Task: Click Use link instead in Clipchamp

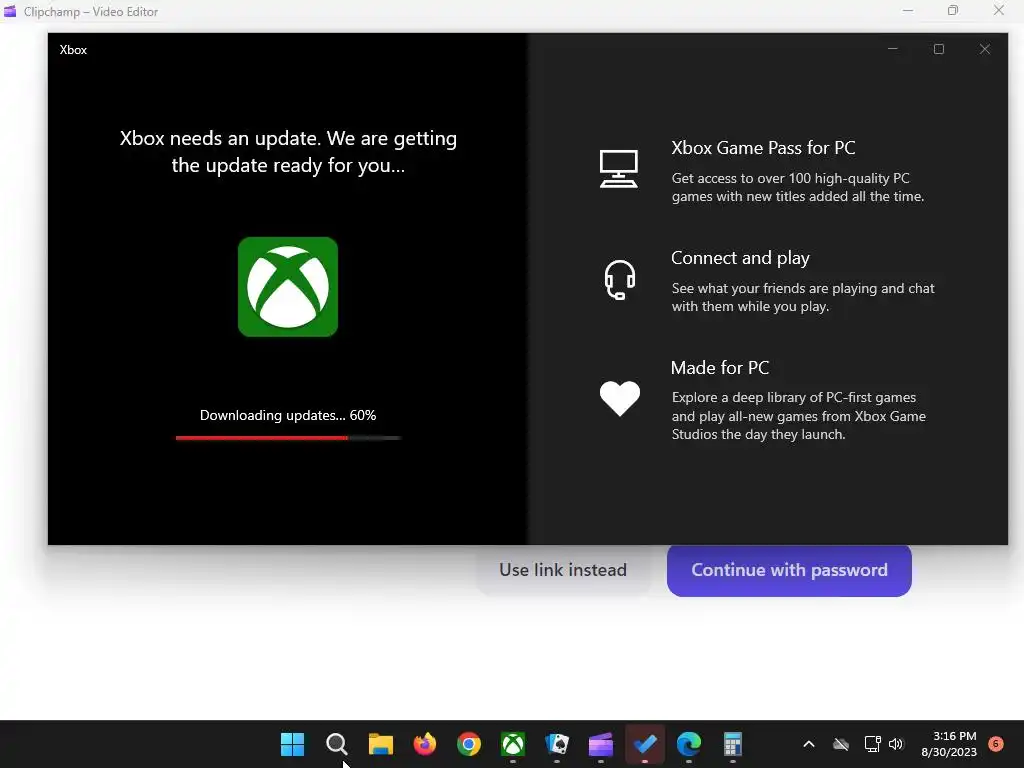Action: [x=563, y=569]
